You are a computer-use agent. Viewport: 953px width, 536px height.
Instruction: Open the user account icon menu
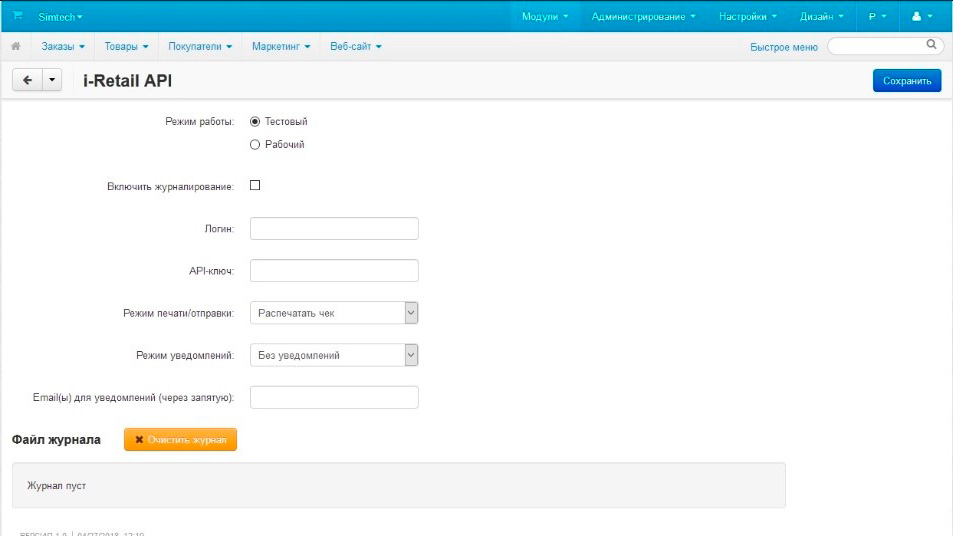pyautogui.click(x=922, y=16)
